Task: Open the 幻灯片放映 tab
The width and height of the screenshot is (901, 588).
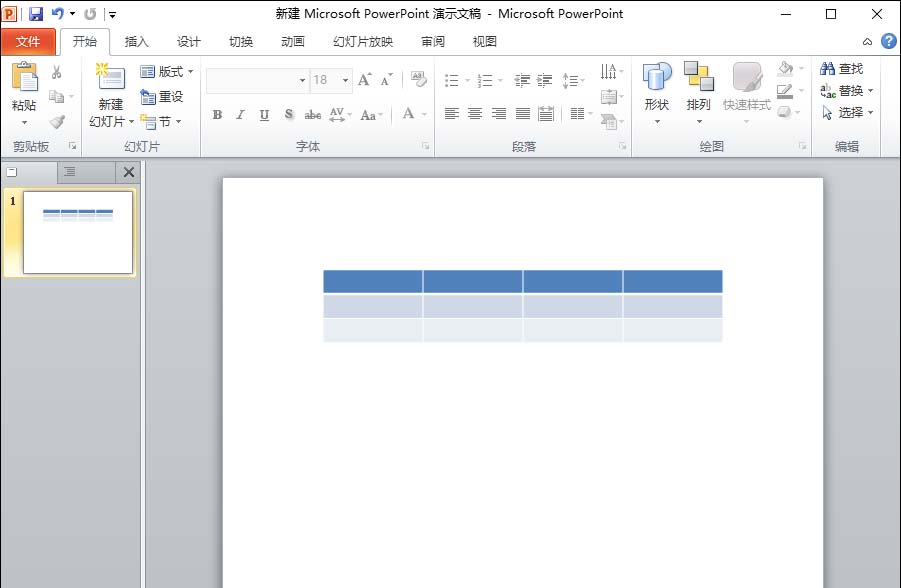Action: point(363,41)
